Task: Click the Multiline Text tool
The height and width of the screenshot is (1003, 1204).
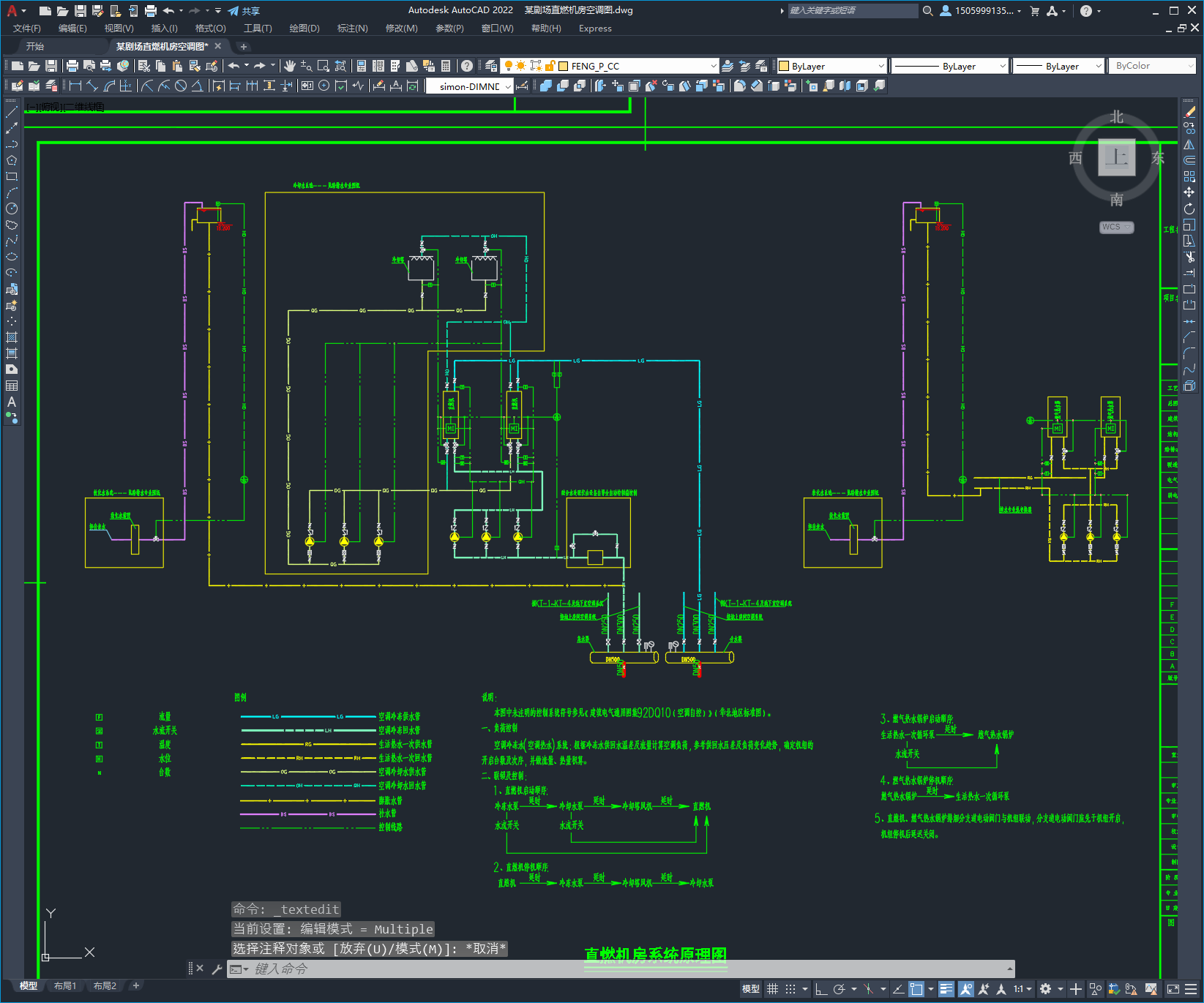Action: (12, 402)
